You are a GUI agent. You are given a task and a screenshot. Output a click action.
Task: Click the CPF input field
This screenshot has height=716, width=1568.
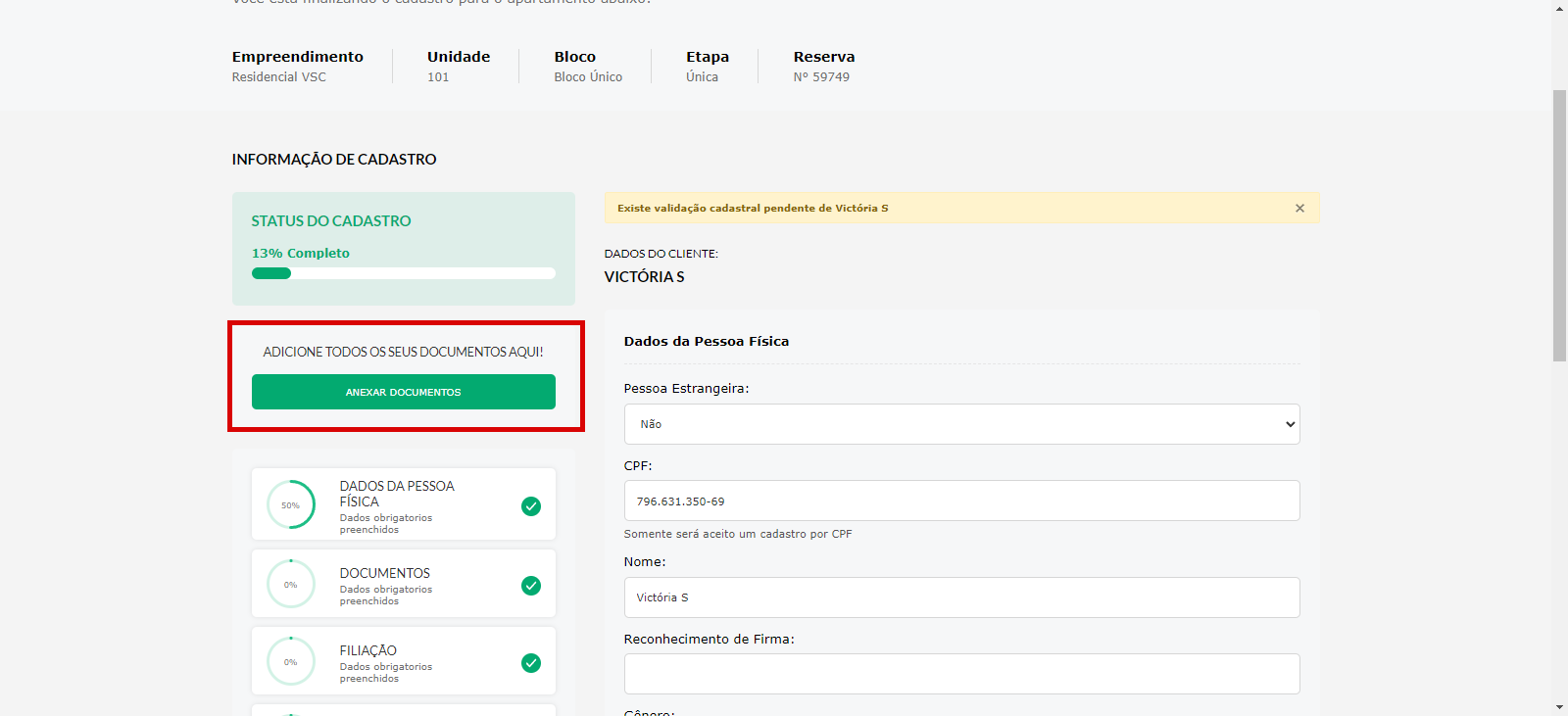coord(961,501)
